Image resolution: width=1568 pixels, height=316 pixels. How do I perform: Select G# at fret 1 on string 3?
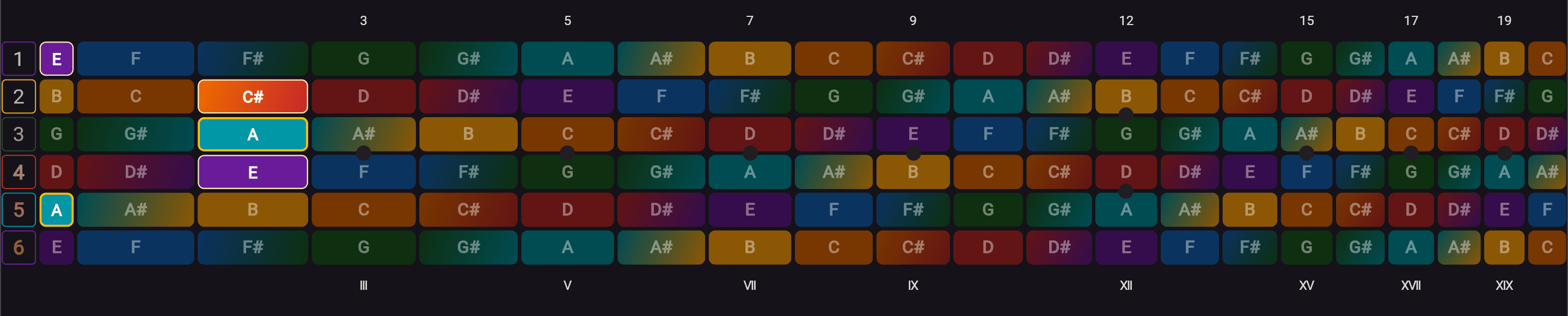pos(136,135)
